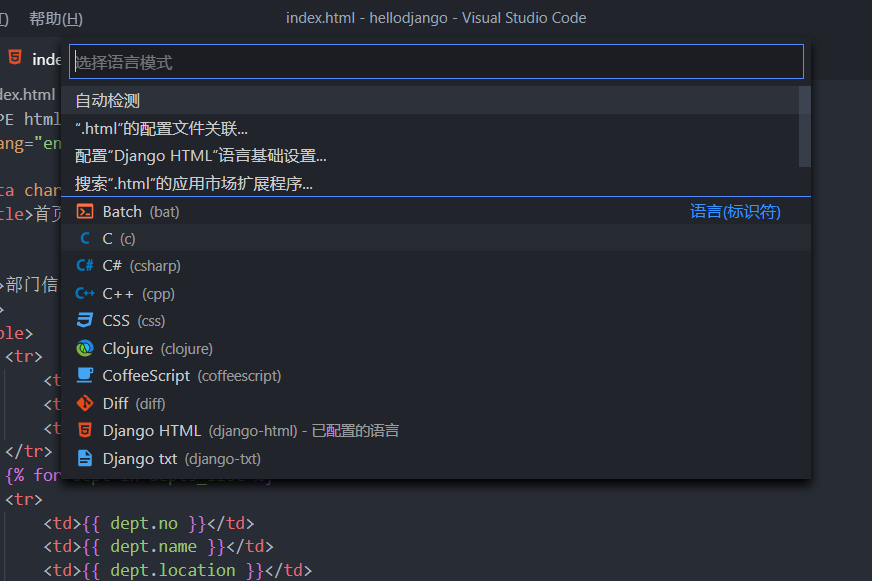The image size is (872, 581).
Task: Select C# (csharp) language mode
Action: (x=436, y=266)
